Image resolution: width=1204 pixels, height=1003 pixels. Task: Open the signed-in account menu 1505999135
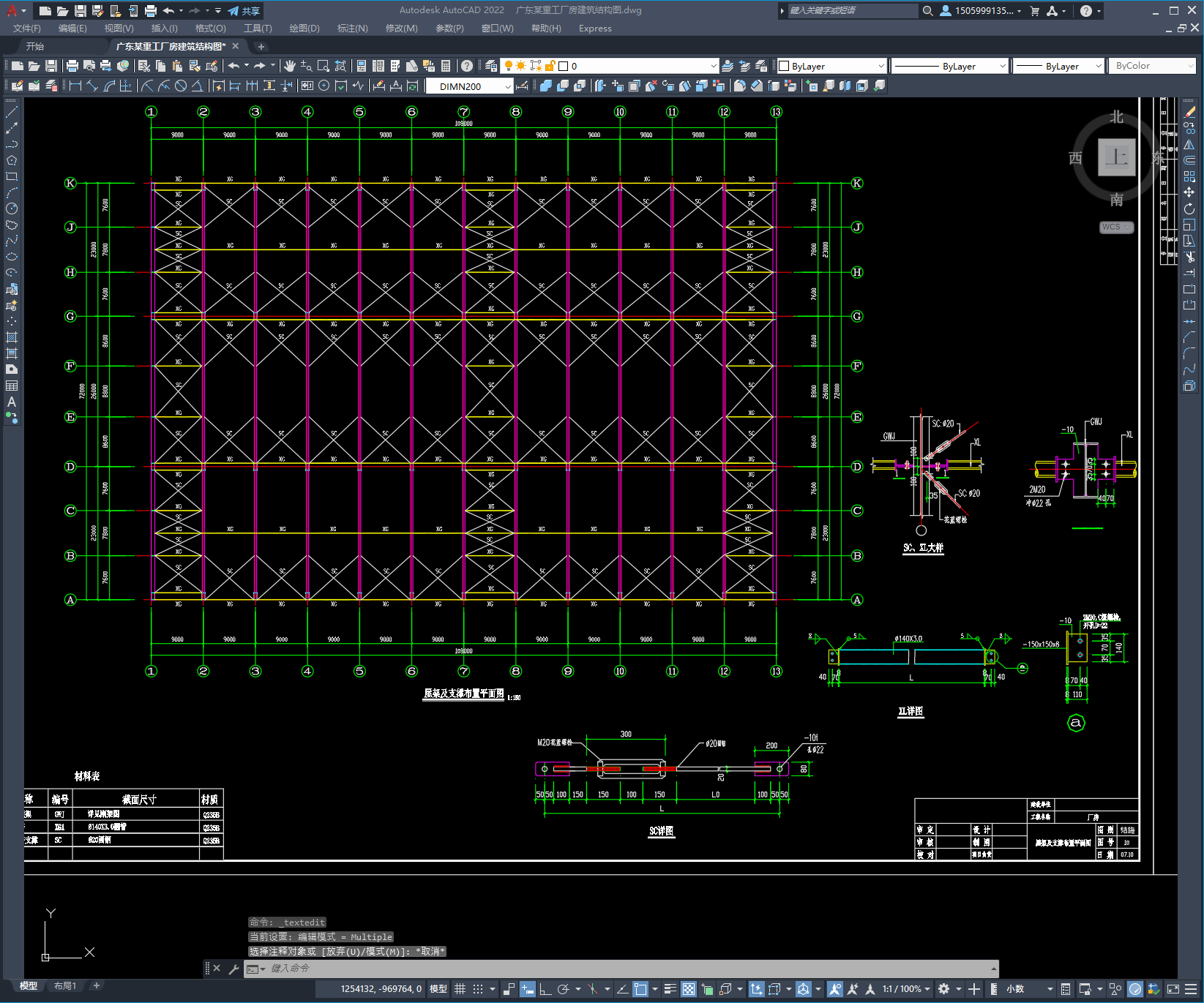981,10
